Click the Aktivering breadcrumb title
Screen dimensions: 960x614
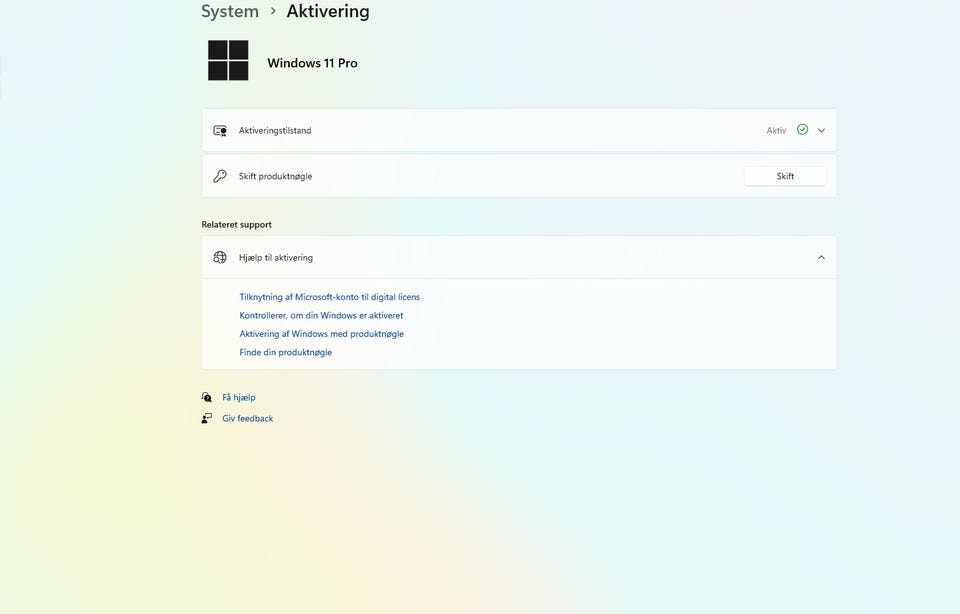click(328, 12)
